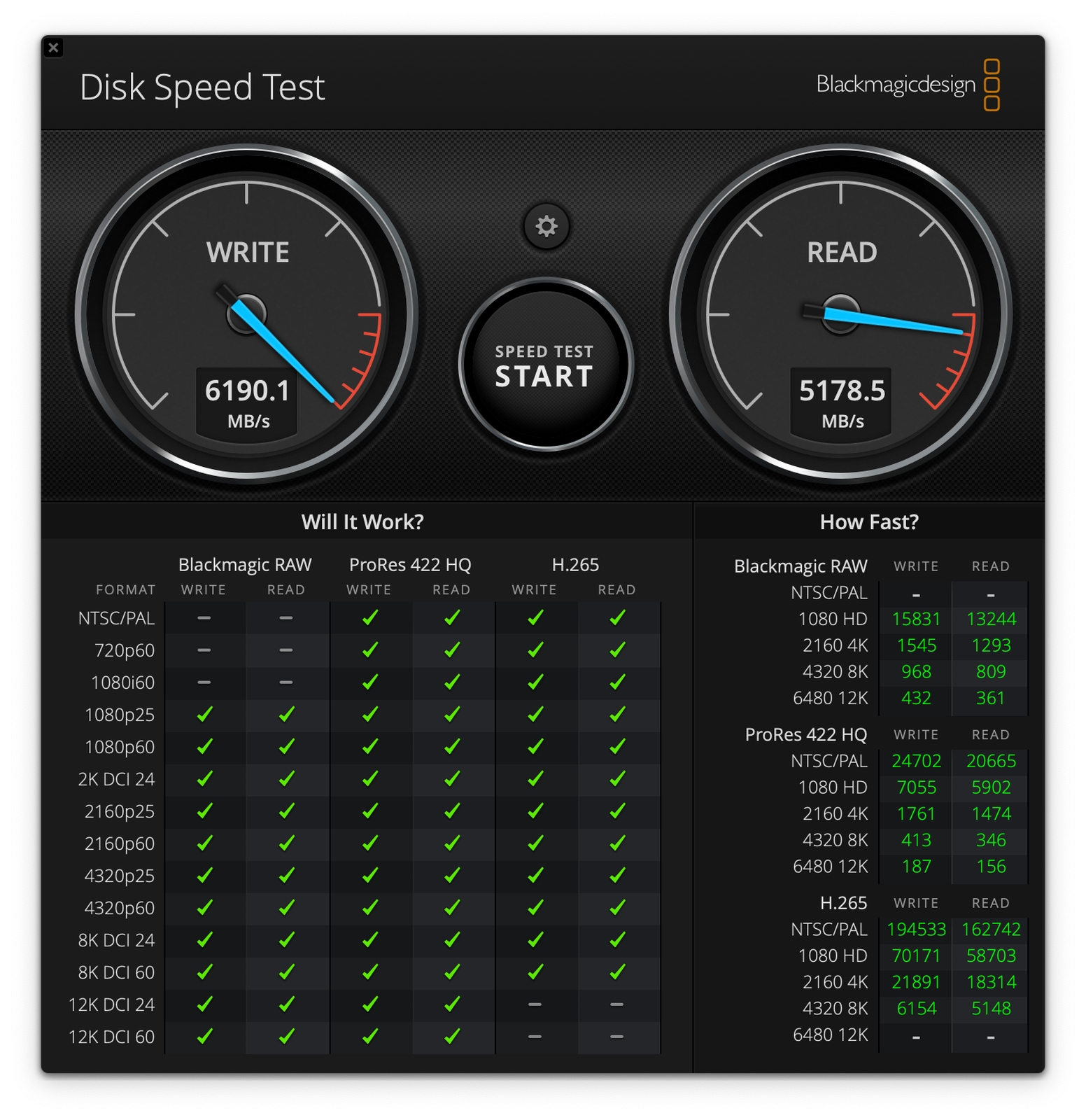Click the ProRes 422 HQ write checkmark for NTSC/PAL

[369, 618]
